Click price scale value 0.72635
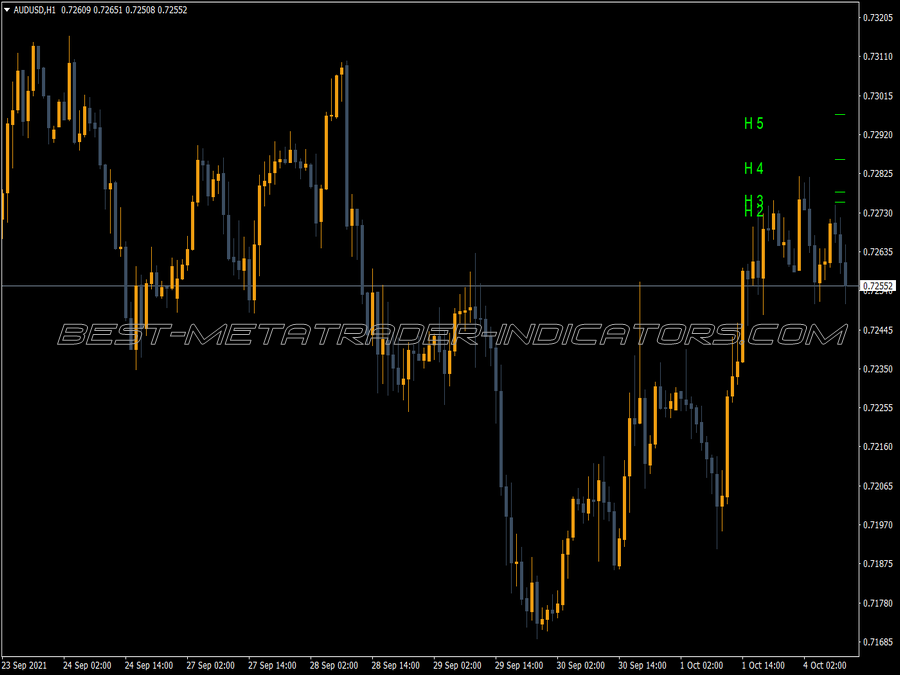This screenshot has height=675, width=900. coord(878,252)
